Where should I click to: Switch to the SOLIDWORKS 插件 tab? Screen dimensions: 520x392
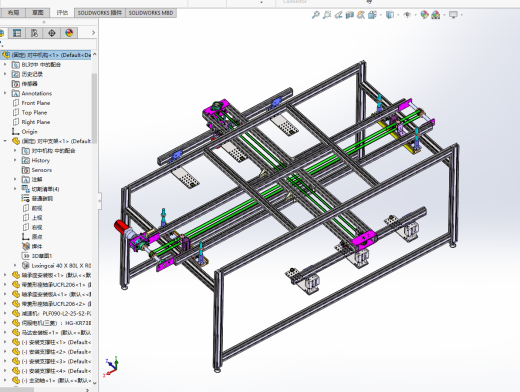point(100,13)
